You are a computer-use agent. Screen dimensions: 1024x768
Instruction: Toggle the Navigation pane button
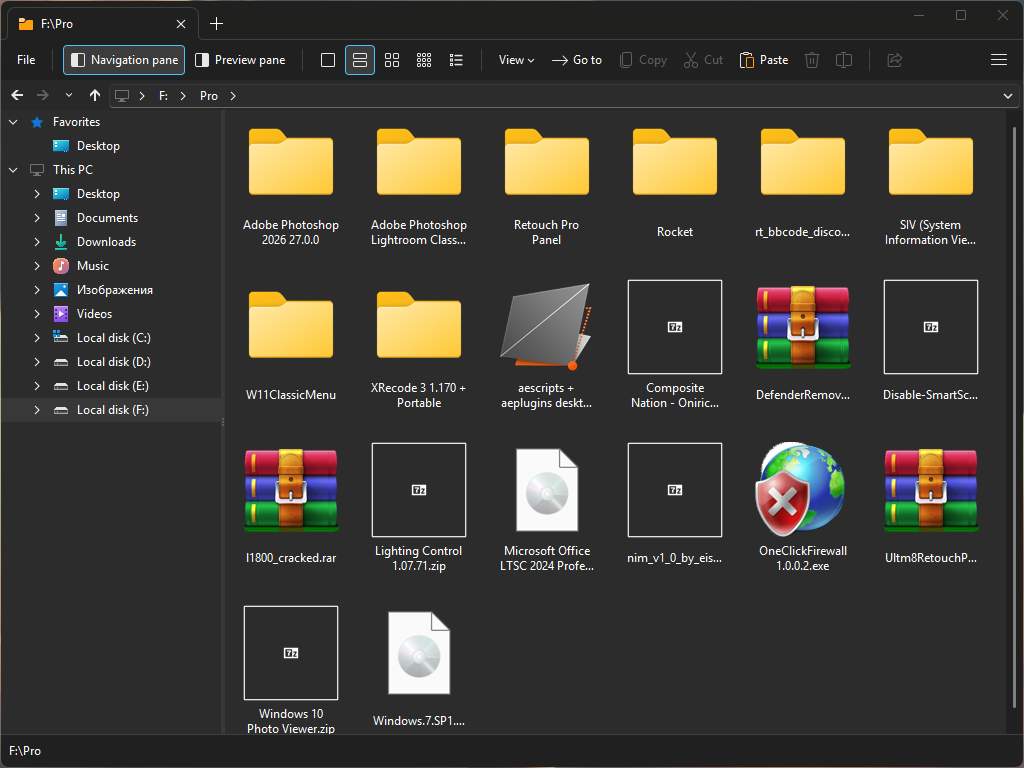click(124, 60)
